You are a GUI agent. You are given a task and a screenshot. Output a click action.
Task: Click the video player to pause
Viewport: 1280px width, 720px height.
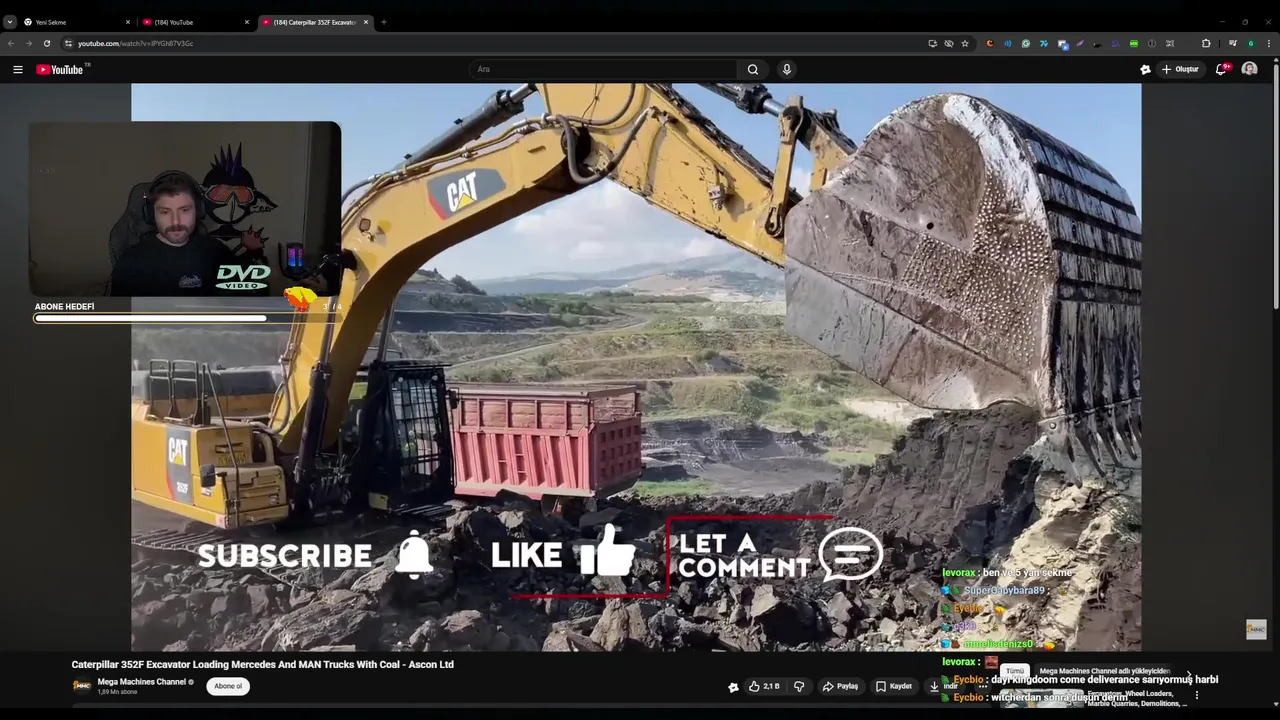[636, 367]
